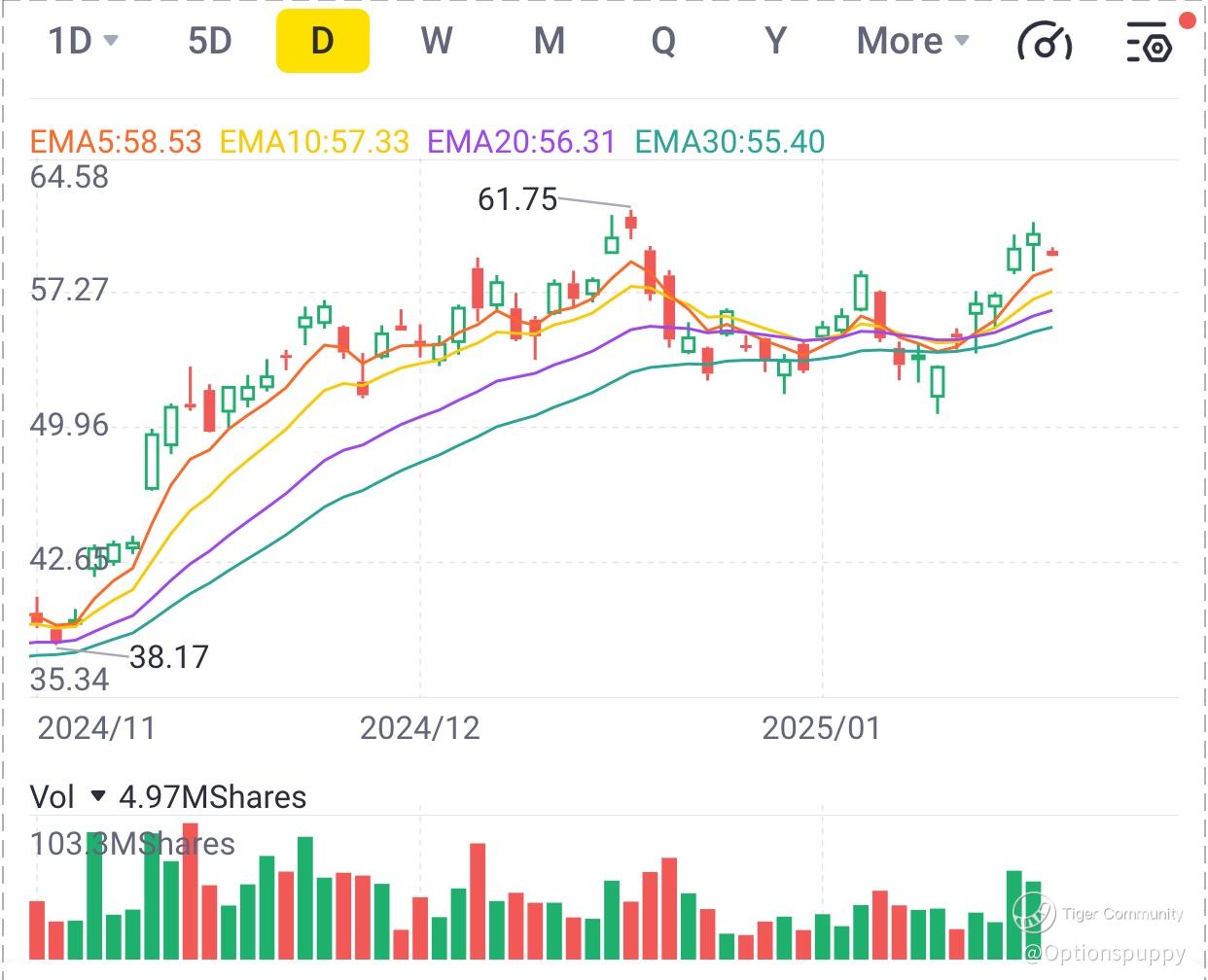Open the speedometer indicator icon

tap(1044, 42)
